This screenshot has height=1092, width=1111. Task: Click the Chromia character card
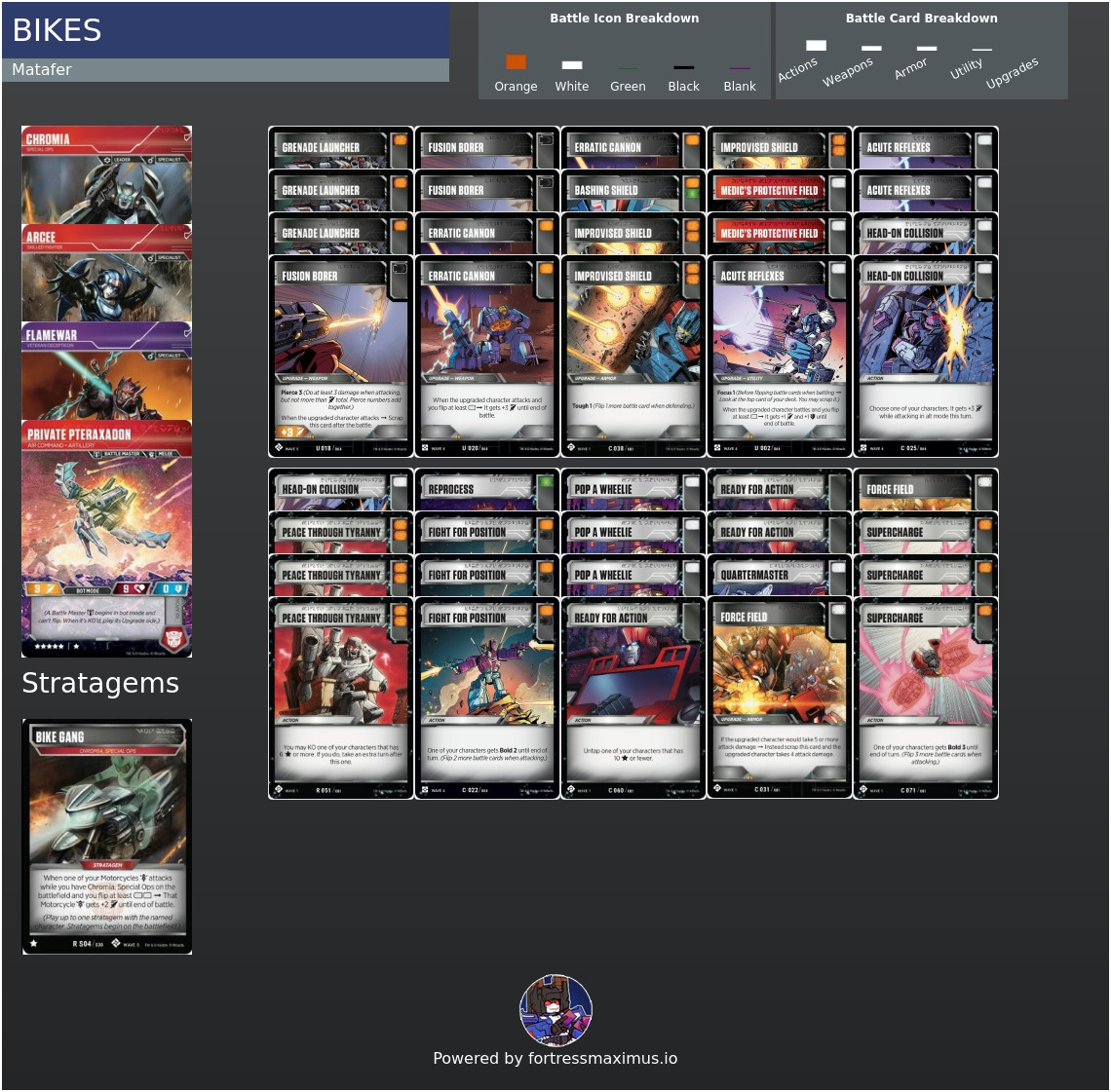click(x=106, y=175)
